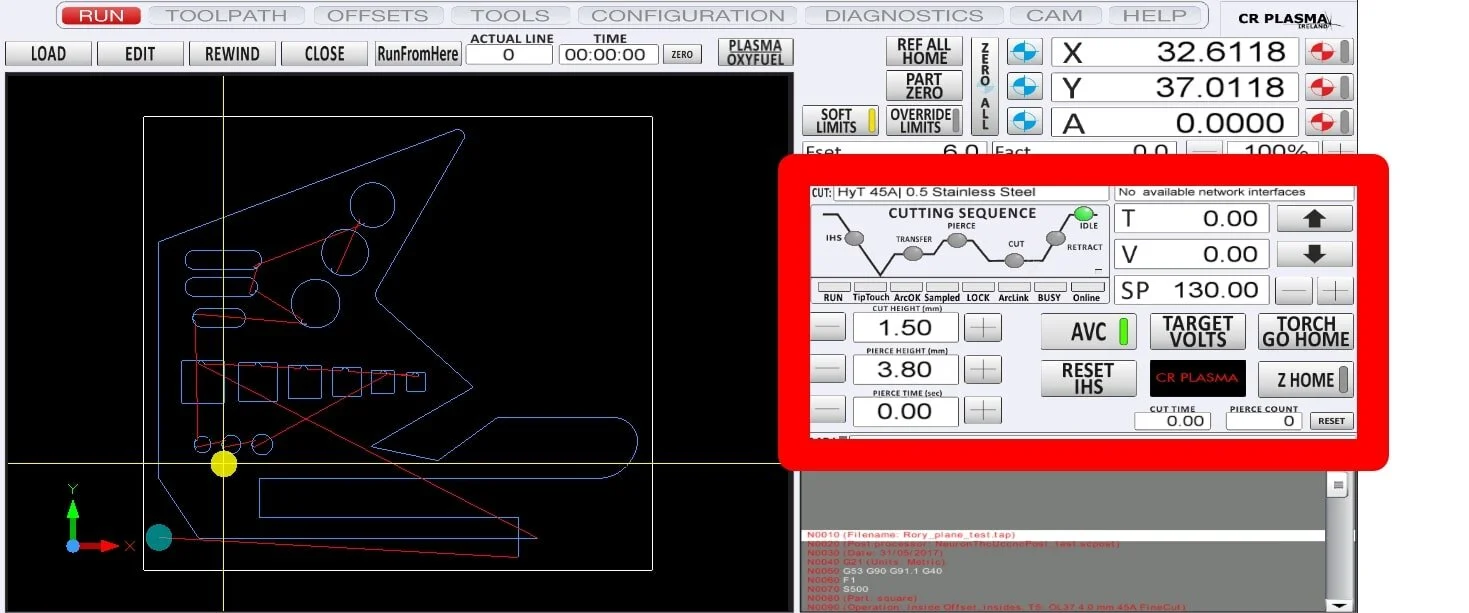Click the red home target icon for A axis
The width and height of the screenshot is (1469, 613).
tap(1324, 122)
